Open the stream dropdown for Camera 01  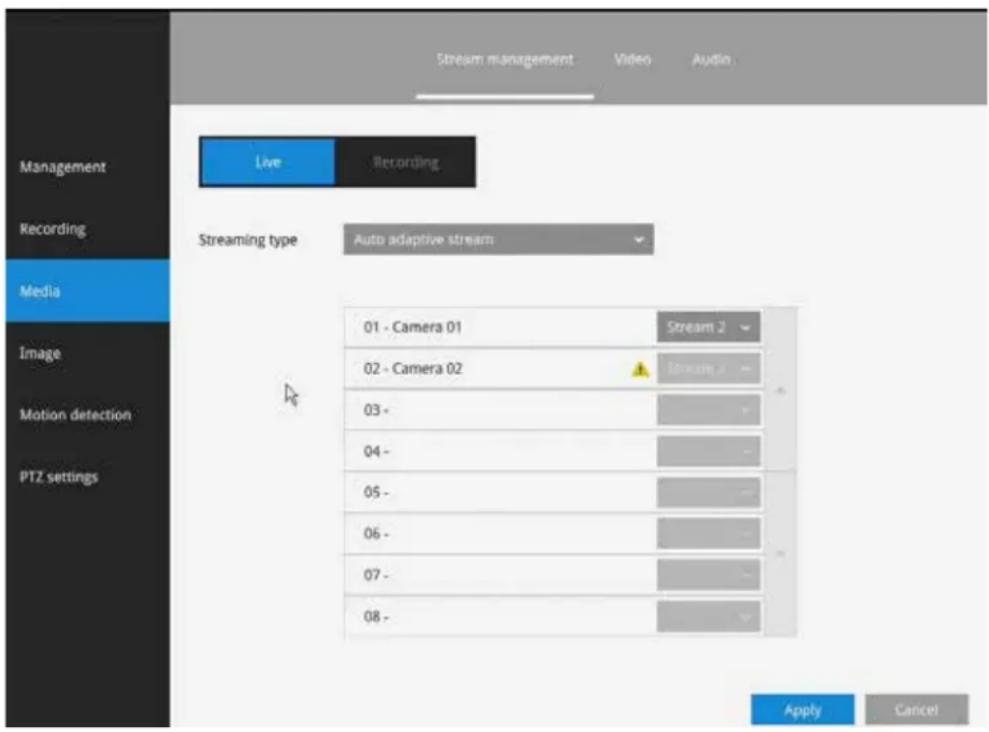click(x=708, y=327)
